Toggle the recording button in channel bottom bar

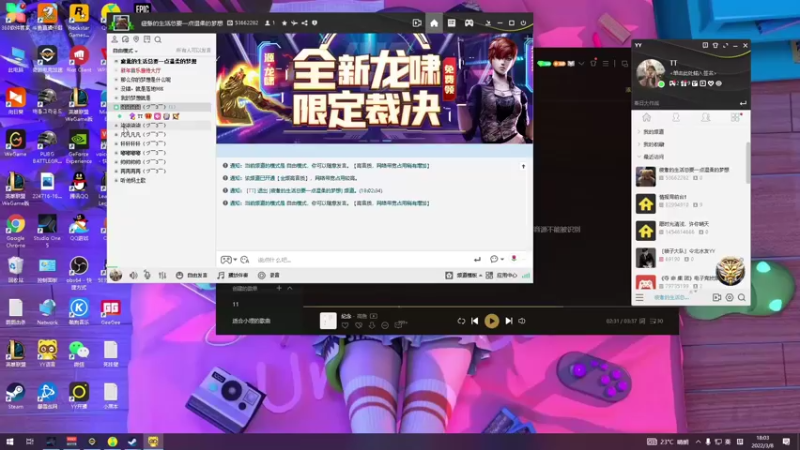click(x=268, y=276)
